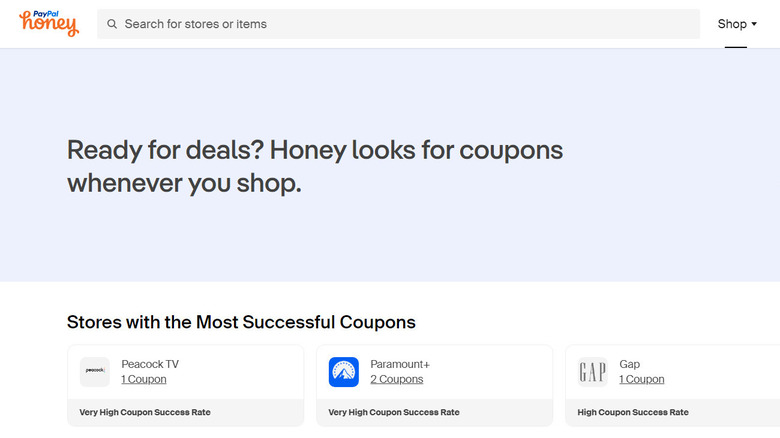Image resolution: width=780 pixels, height=438 pixels.
Task: Open Paramount+ '2 Coupons' link
Action: tap(397, 380)
